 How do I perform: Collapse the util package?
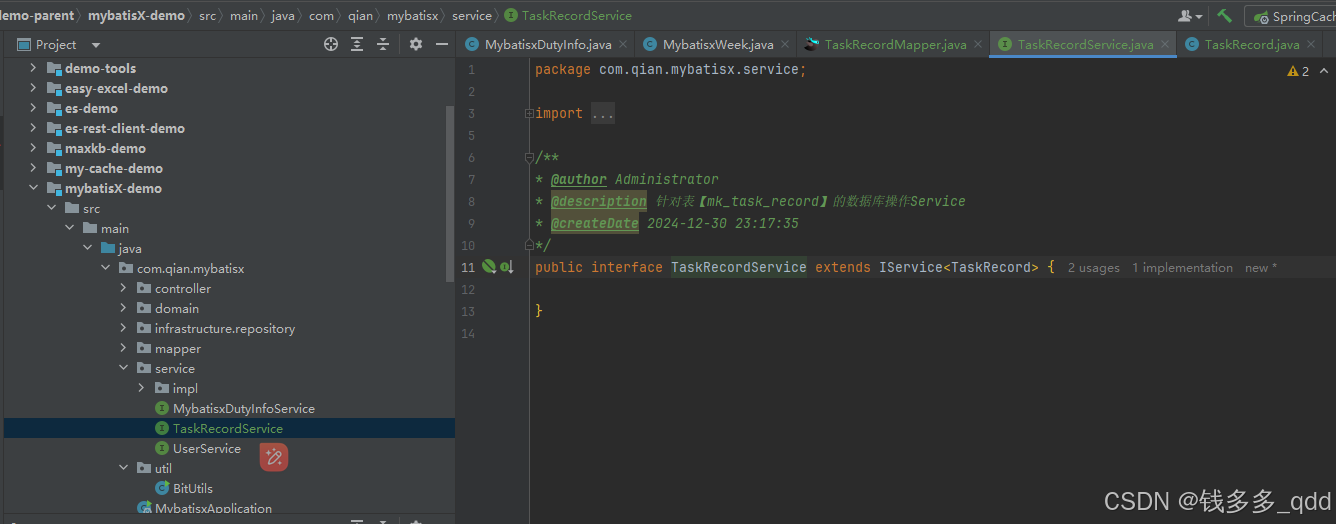(123, 468)
